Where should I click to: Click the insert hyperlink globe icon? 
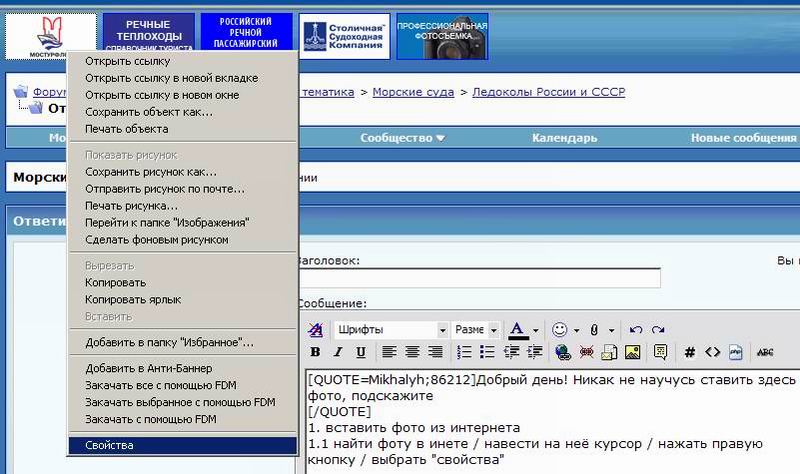click(x=562, y=352)
